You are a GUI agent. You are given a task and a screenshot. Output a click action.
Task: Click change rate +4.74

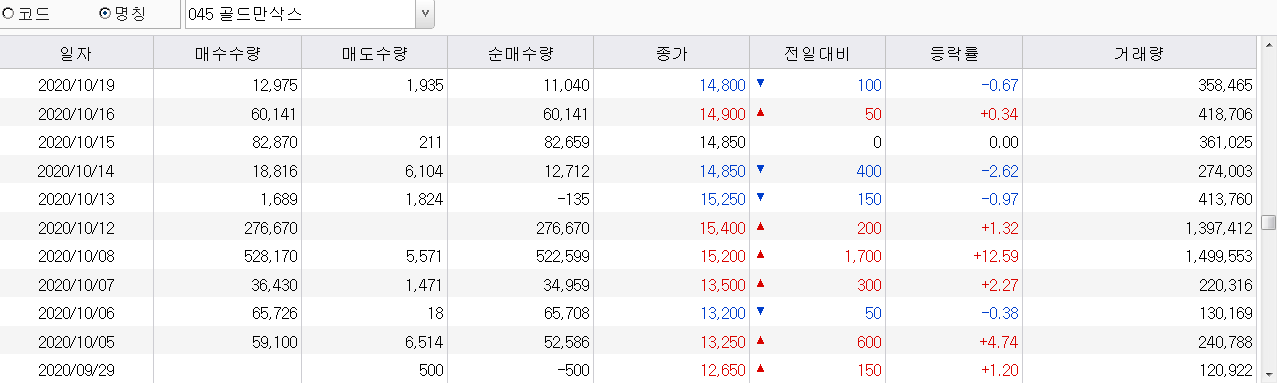[x=999, y=342]
